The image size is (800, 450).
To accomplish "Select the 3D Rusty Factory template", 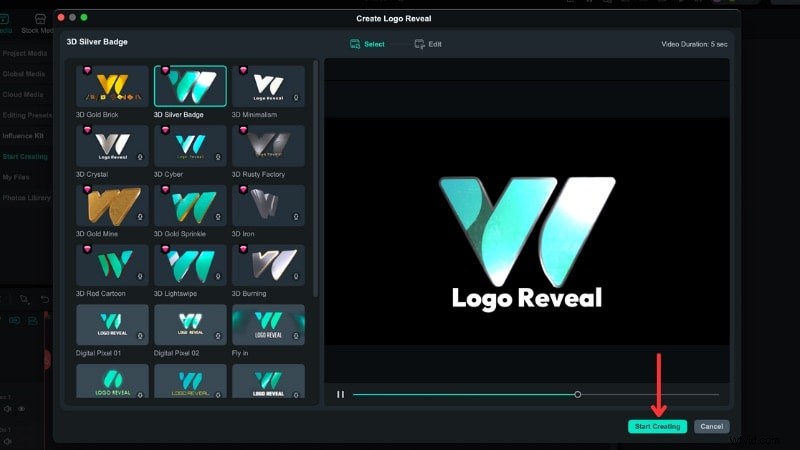I will pos(268,146).
